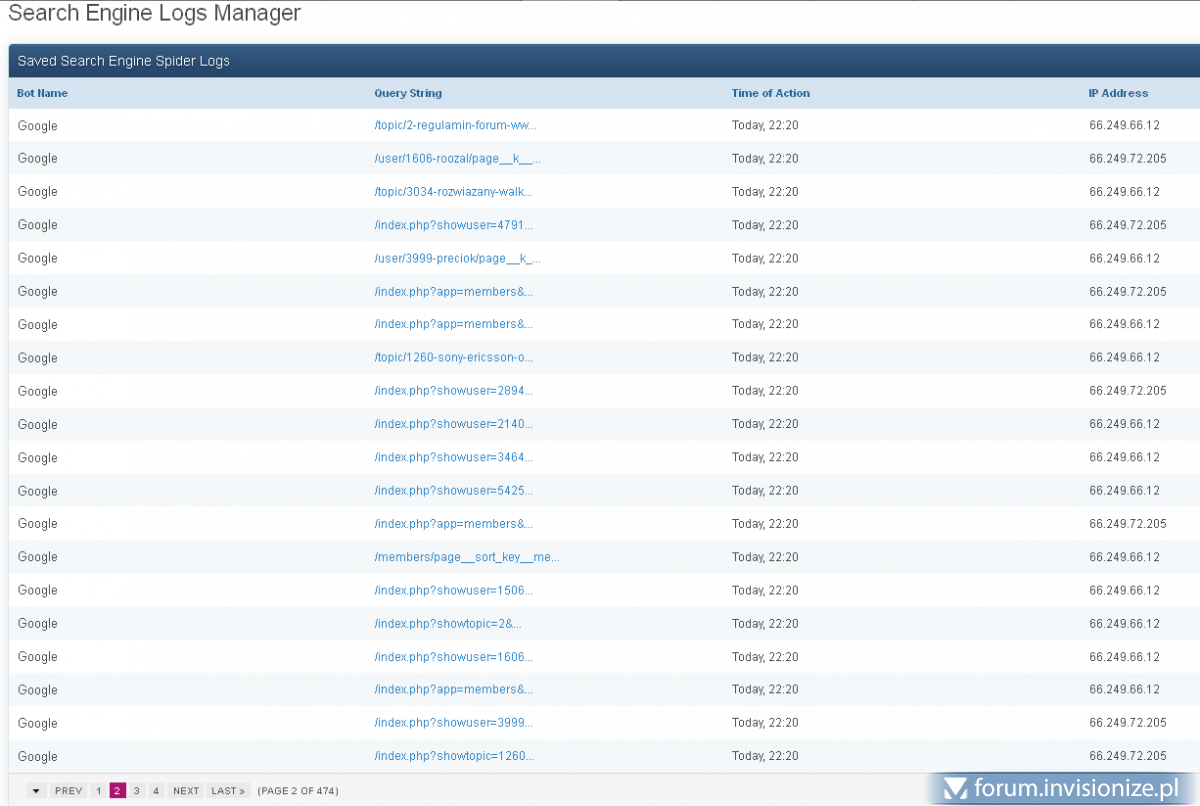Click the IP Address column header
The image size is (1200, 806).
tap(1118, 93)
